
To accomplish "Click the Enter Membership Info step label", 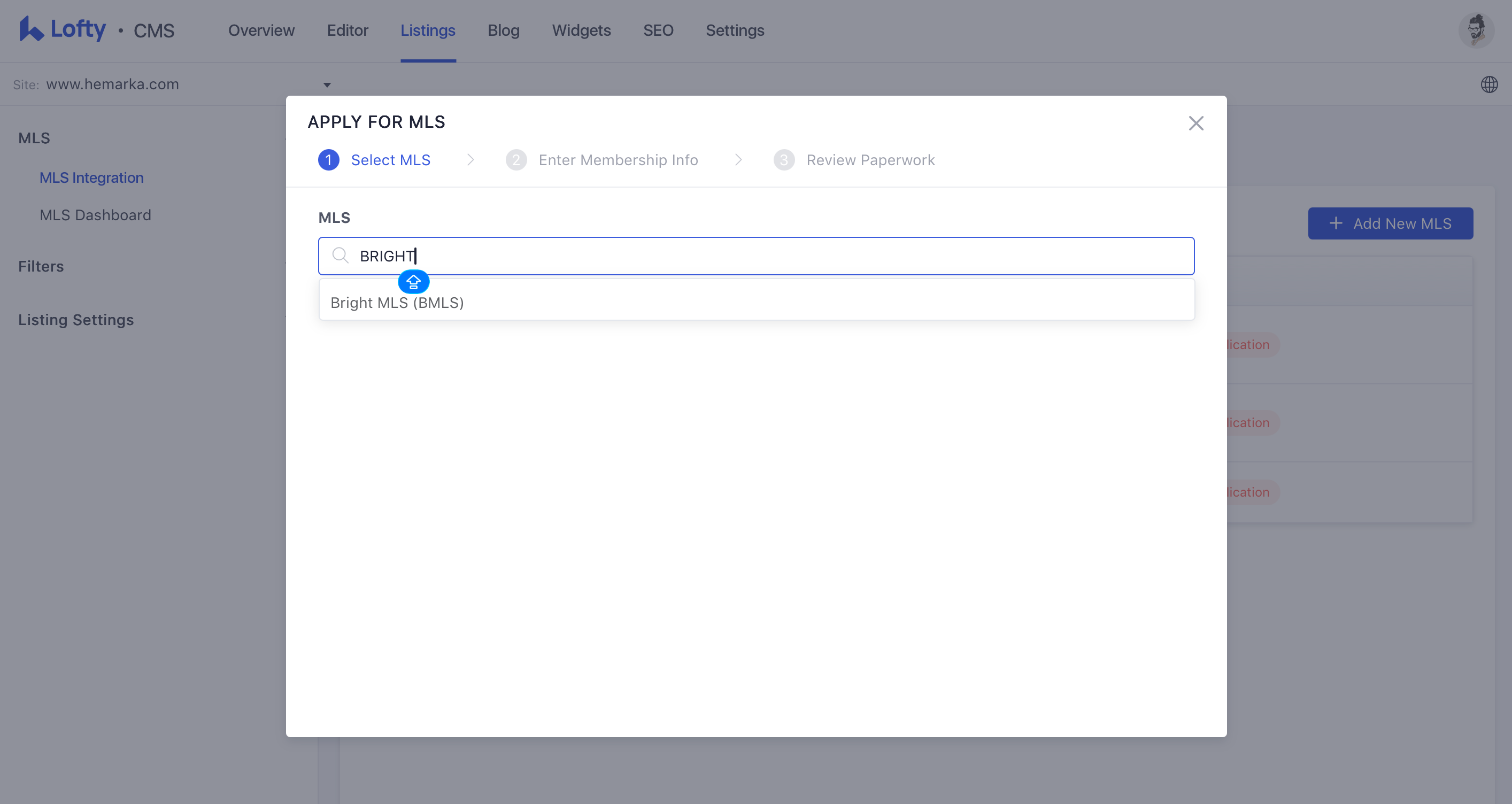I will pos(618,160).
